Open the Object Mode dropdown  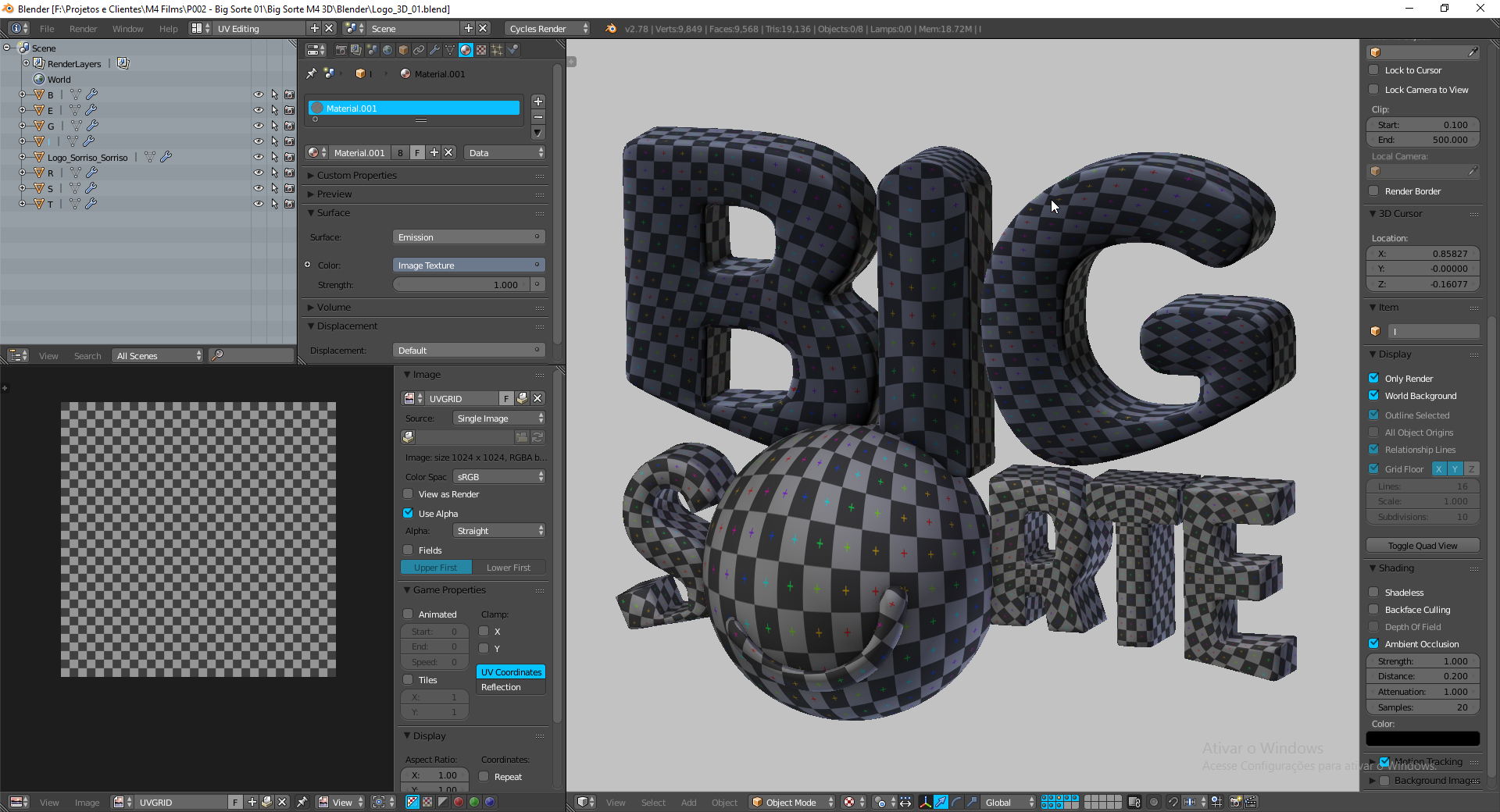(792, 802)
